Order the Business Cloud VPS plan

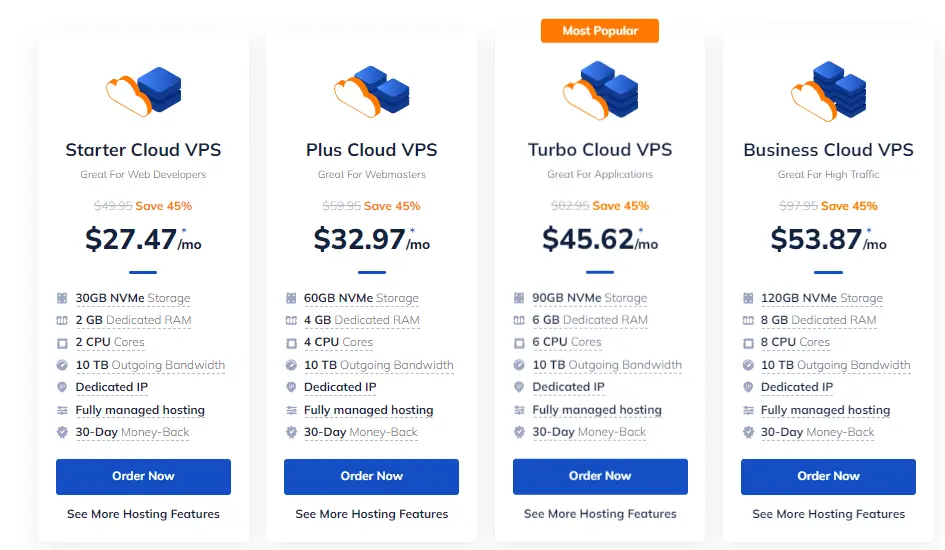click(828, 477)
